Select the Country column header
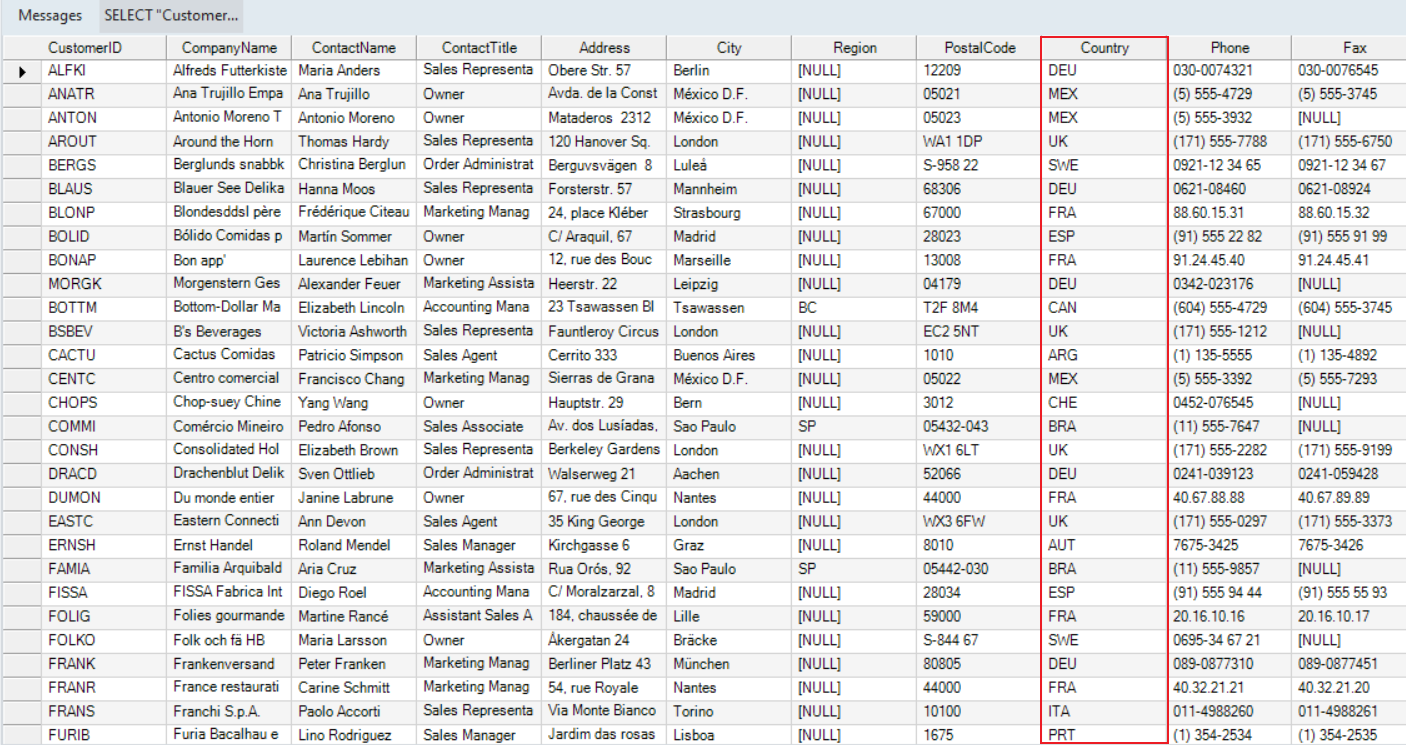The image size is (1406, 745). [x=1104, y=48]
